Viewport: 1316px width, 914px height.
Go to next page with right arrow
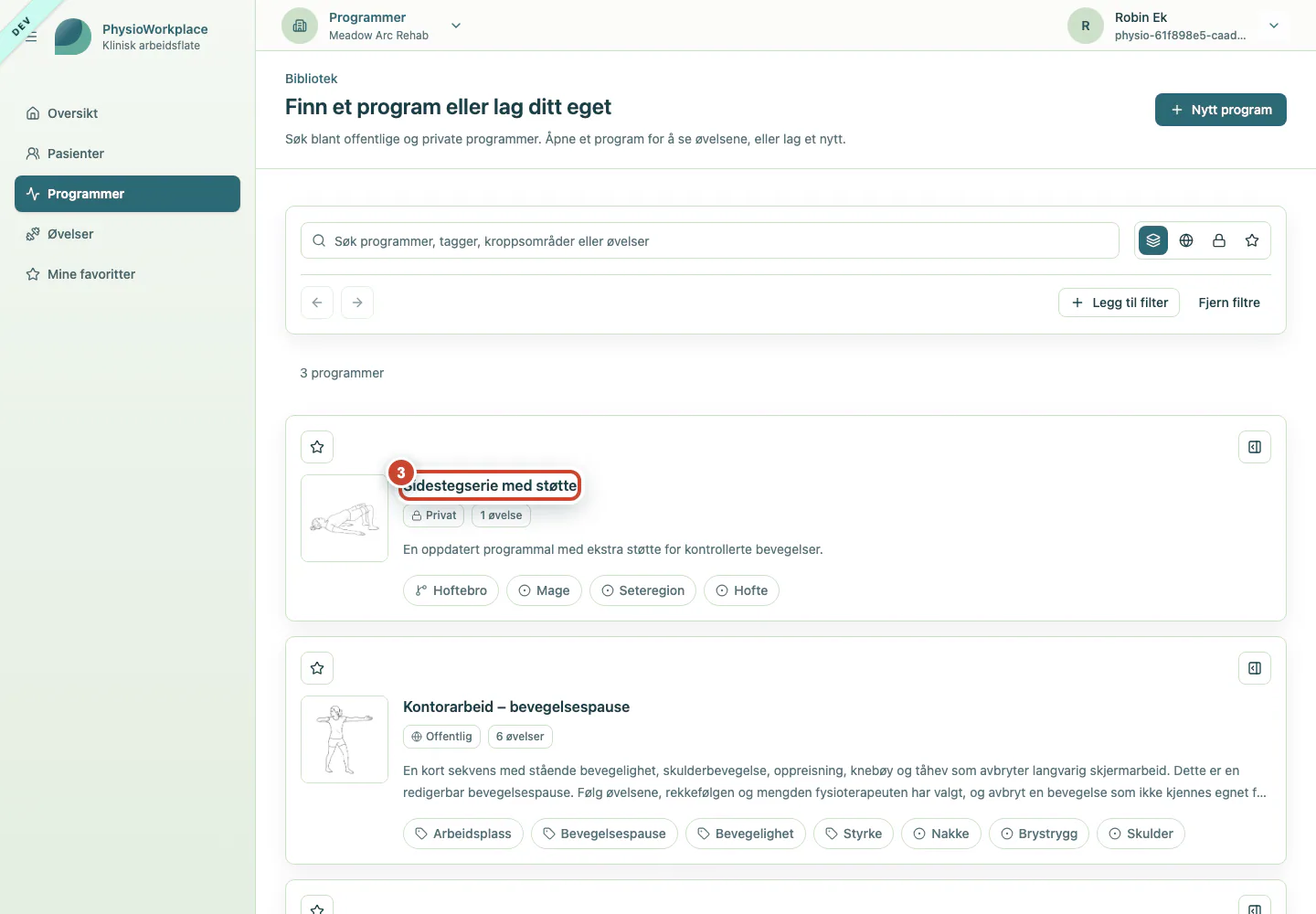(x=357, y=303)
